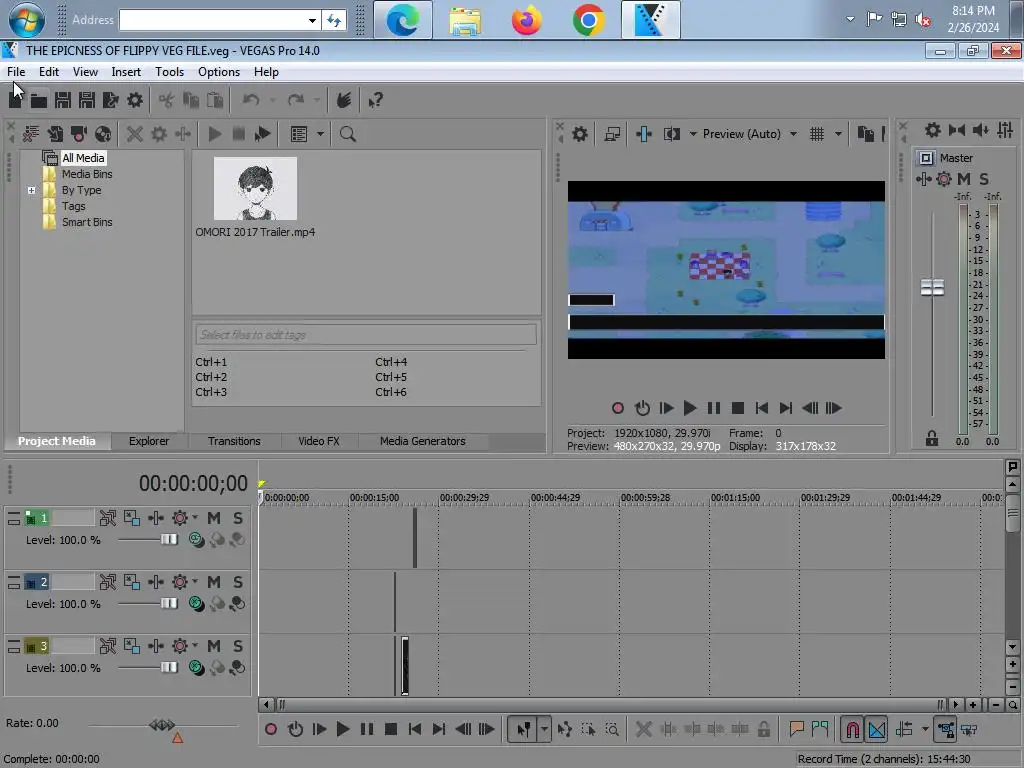The width and height of the screenshot is (1024, 768).
Task: Toggle Loop Playback in timeline transport
Action: coord(295,729)
